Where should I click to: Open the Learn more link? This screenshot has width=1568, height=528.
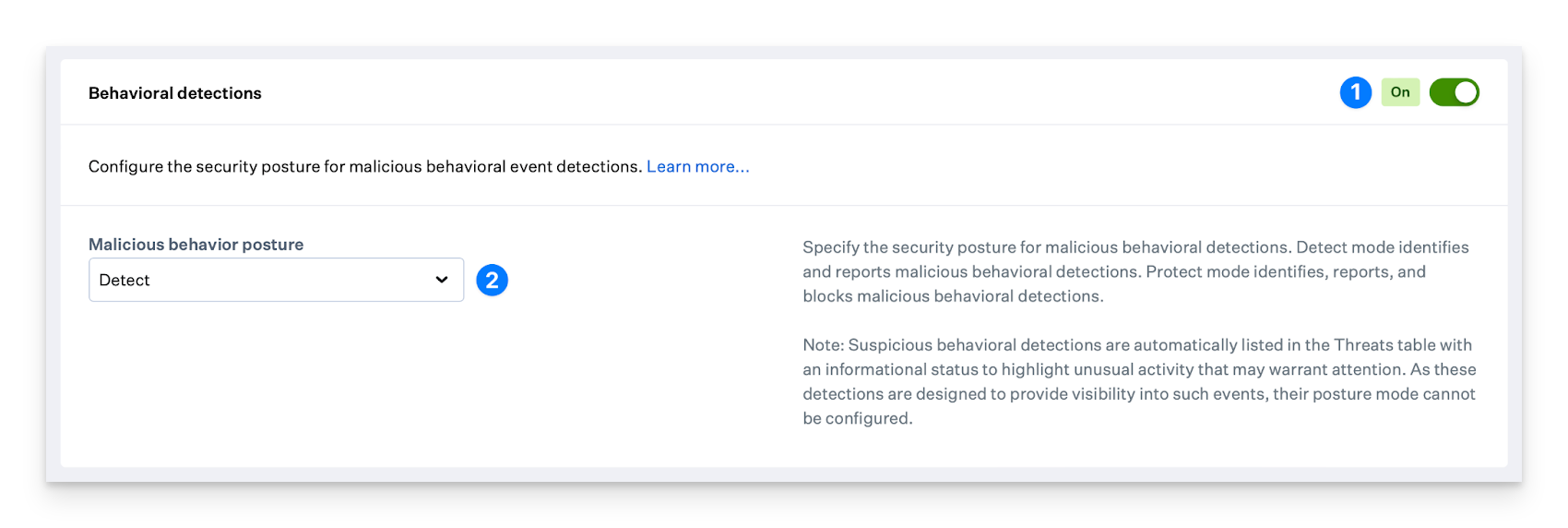[x=697, y=167]
